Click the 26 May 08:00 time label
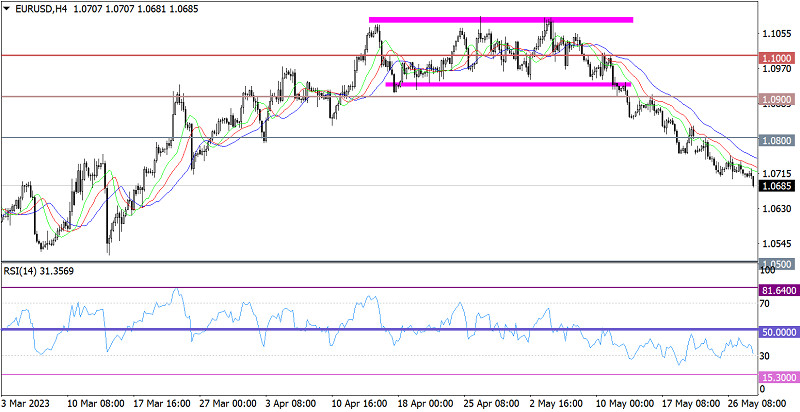The image size is (800, 412). [x=764, y=404]
